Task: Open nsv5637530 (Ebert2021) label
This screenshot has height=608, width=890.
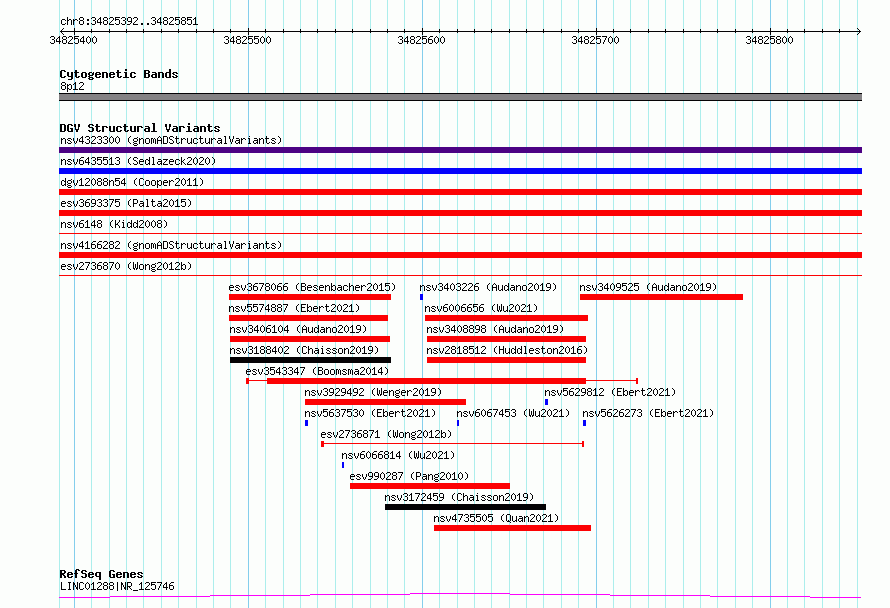Action: pyautogui.click(x=370, y=413)
